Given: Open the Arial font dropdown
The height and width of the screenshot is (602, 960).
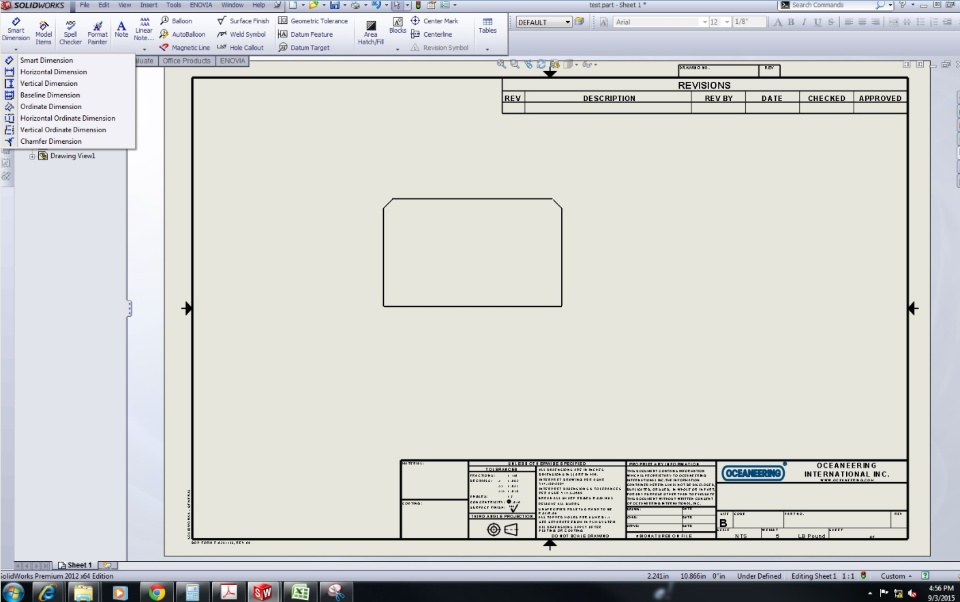Looking at the screenshot, I should [704, 22].
